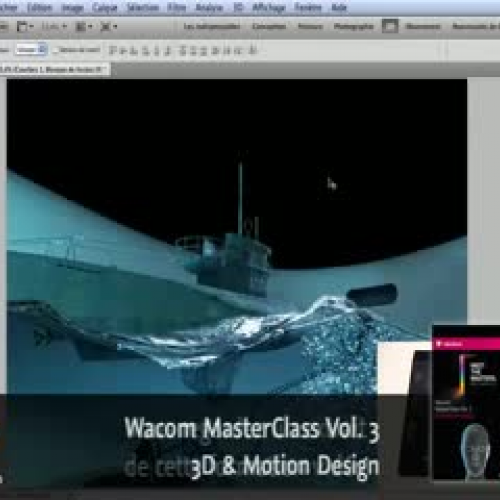This screenshot has height=500, width=500.
Task: Switch to the Peinture workspace
Action: pos(310,26)
